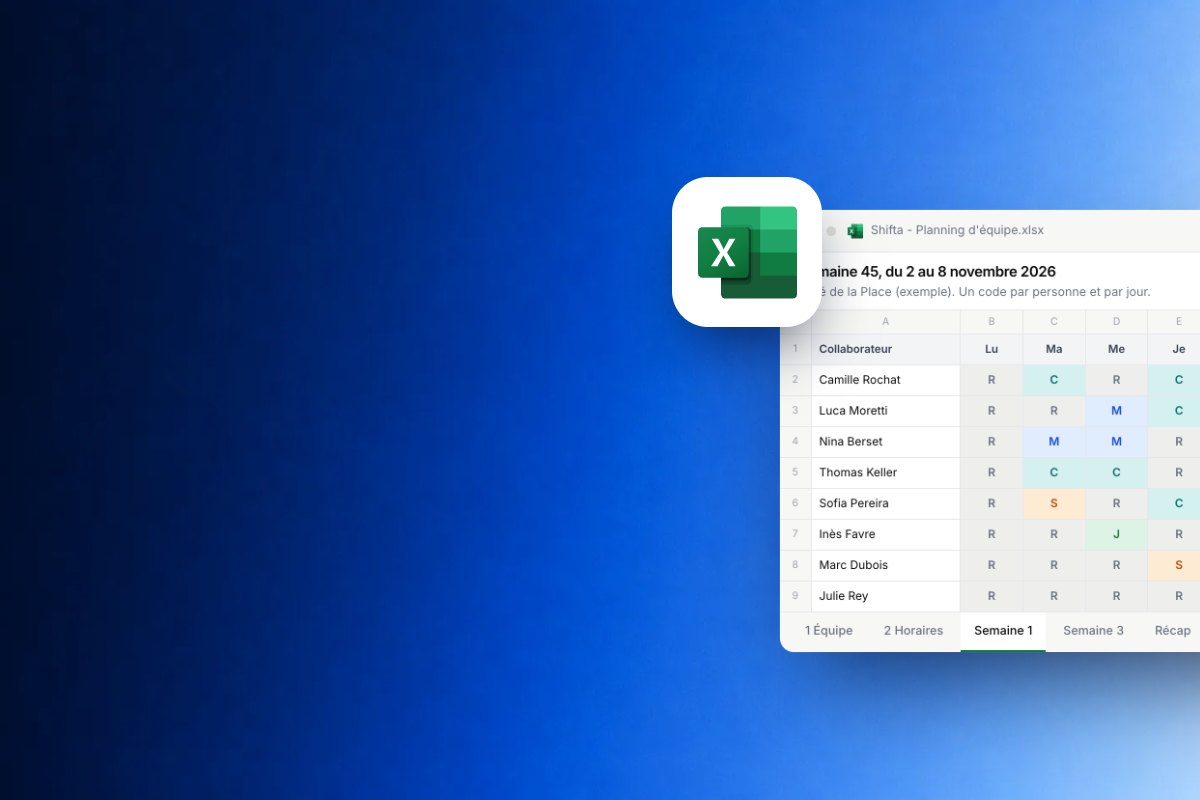
Task: Select the Marc Dubois name cell
Action: (x=886, y=565)
